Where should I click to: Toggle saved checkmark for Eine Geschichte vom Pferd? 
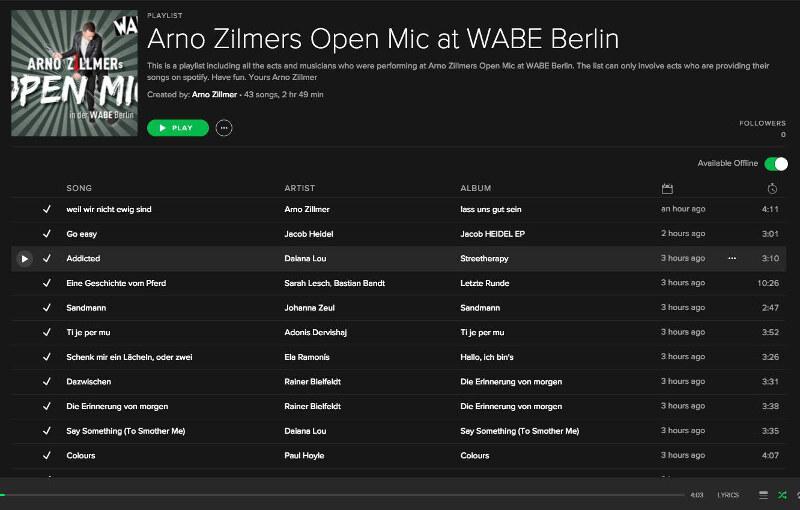pyautogui.click(x=46, y=283)
